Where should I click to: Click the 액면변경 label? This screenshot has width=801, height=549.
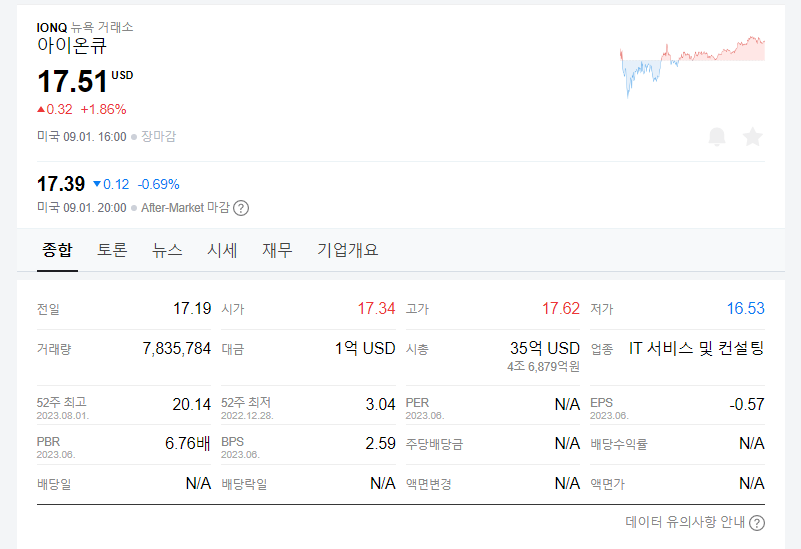pos(429,484)
